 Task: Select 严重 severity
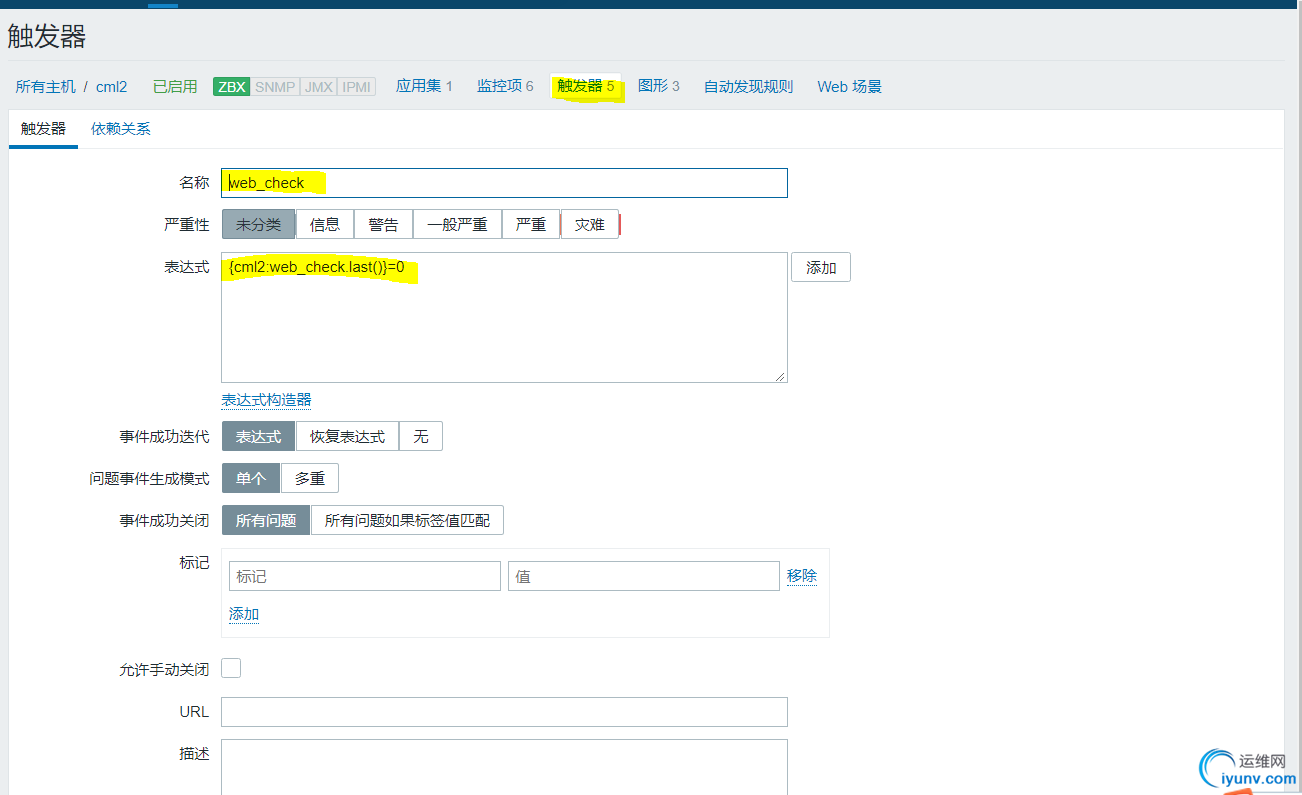[531, 225]
